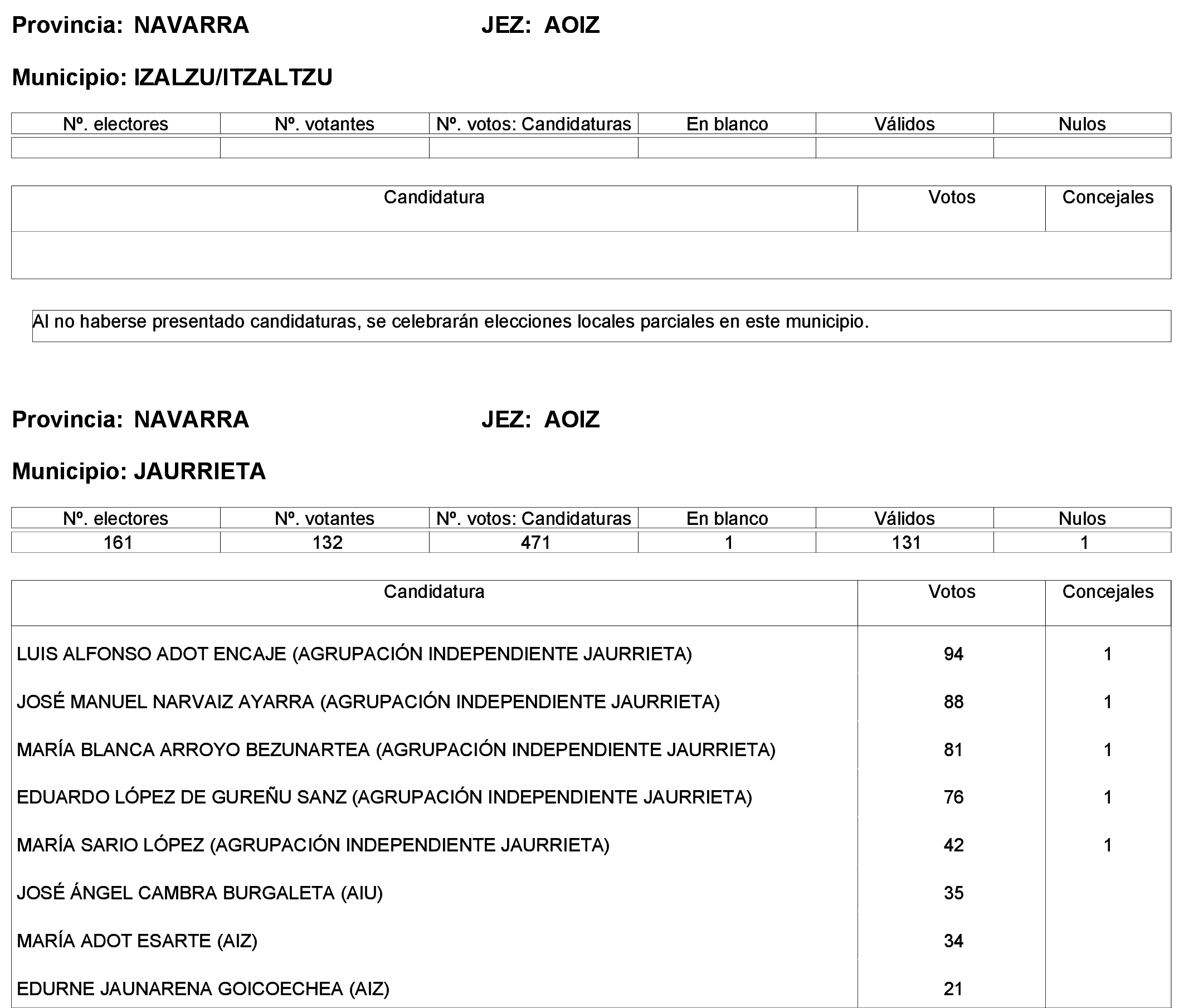The image size is (1184, 1008).
Task: Click Izalzu 'Nº. votos: Candidaturas' header cell
Action: [534, 124]
